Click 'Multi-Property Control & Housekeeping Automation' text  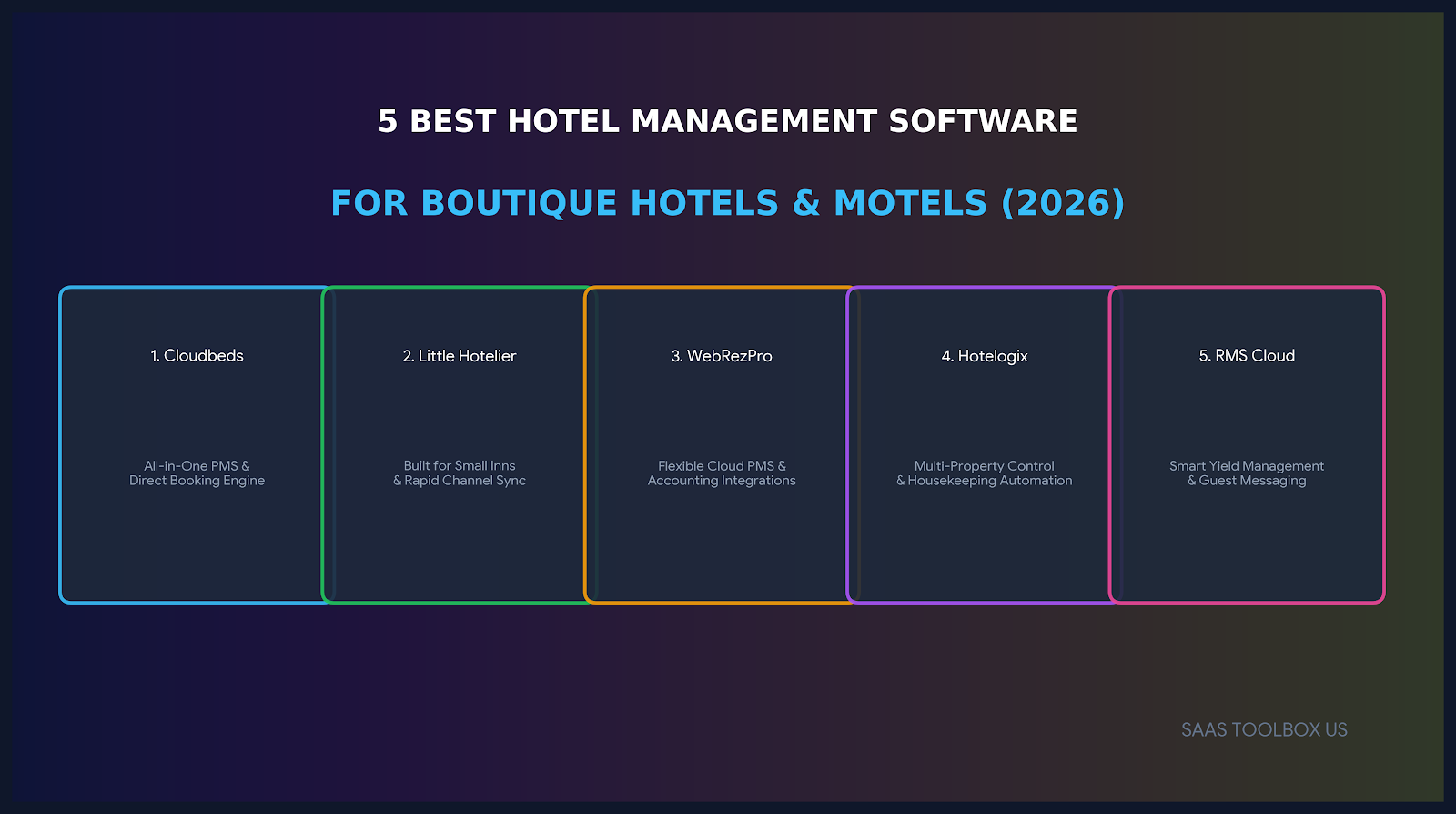pyautogui.click(x=985, y=473)
